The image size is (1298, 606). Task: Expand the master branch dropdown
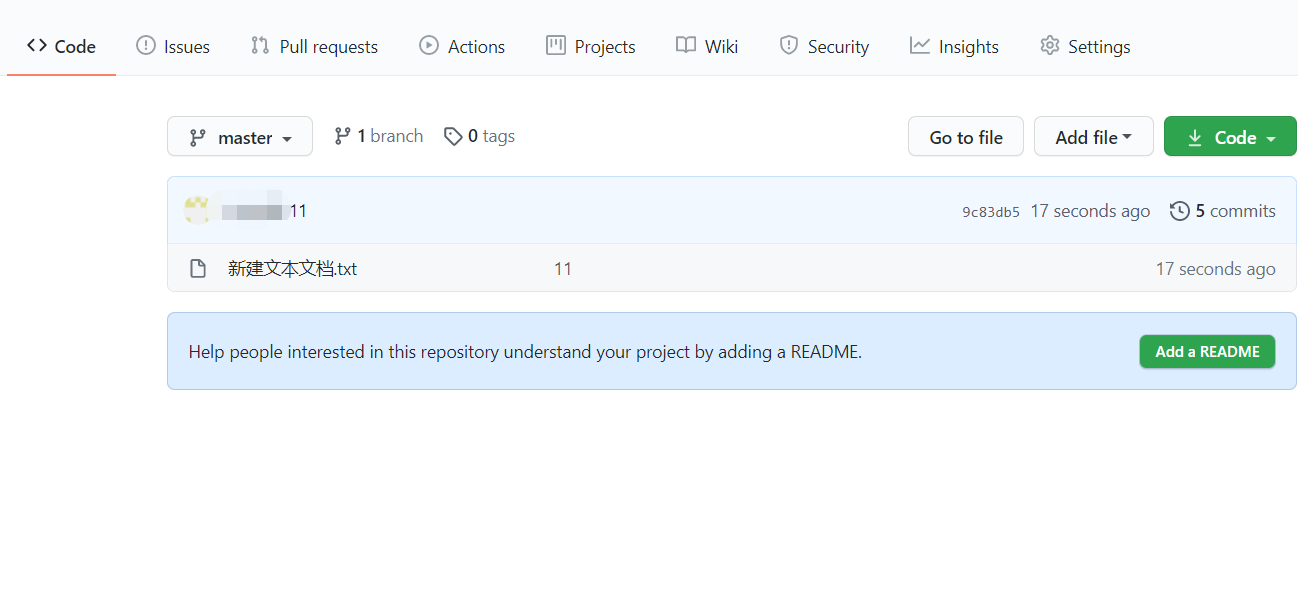[240, 137]
